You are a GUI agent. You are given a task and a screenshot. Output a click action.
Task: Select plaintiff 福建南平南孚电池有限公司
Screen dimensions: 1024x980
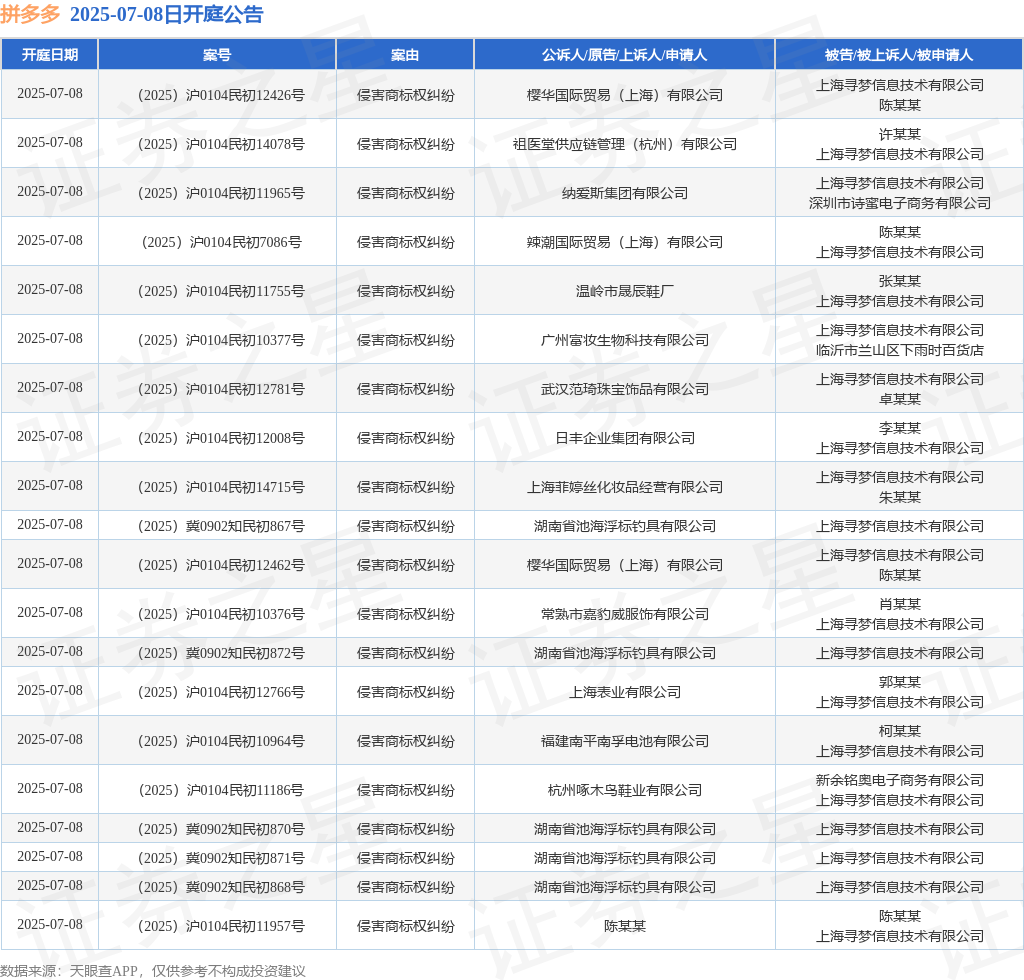click(x=624, y=741)
